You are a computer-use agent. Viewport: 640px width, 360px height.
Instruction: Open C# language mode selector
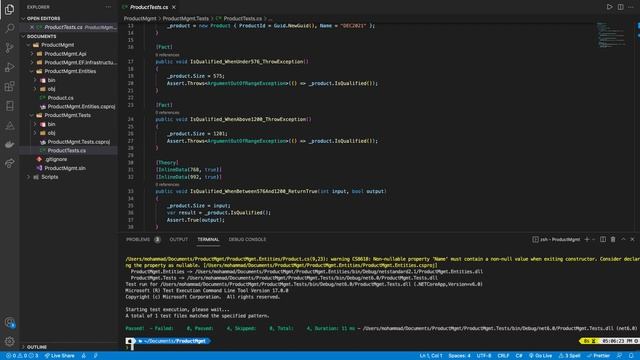[519, 356]
